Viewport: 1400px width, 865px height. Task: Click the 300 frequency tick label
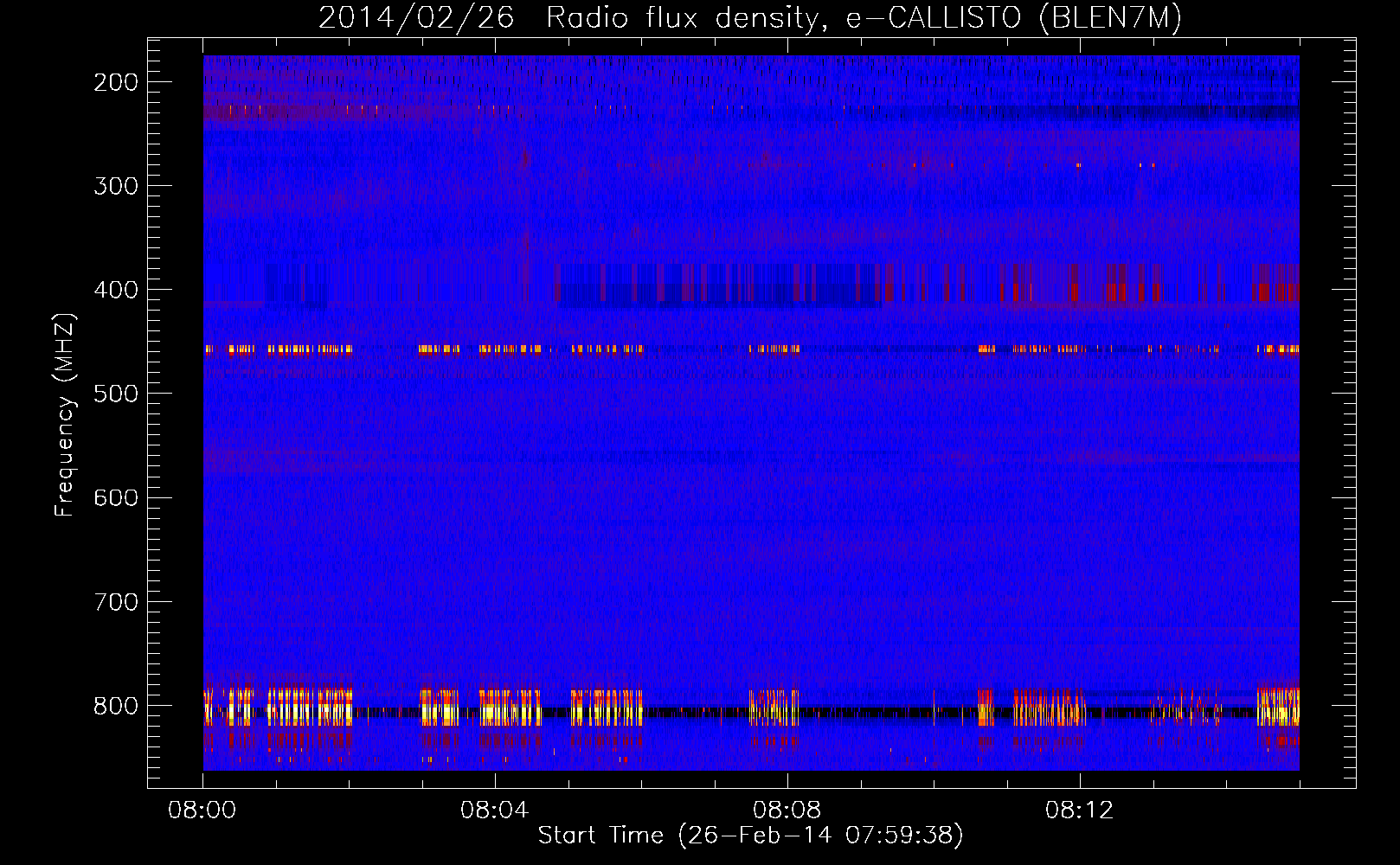(x=115, y=186)
